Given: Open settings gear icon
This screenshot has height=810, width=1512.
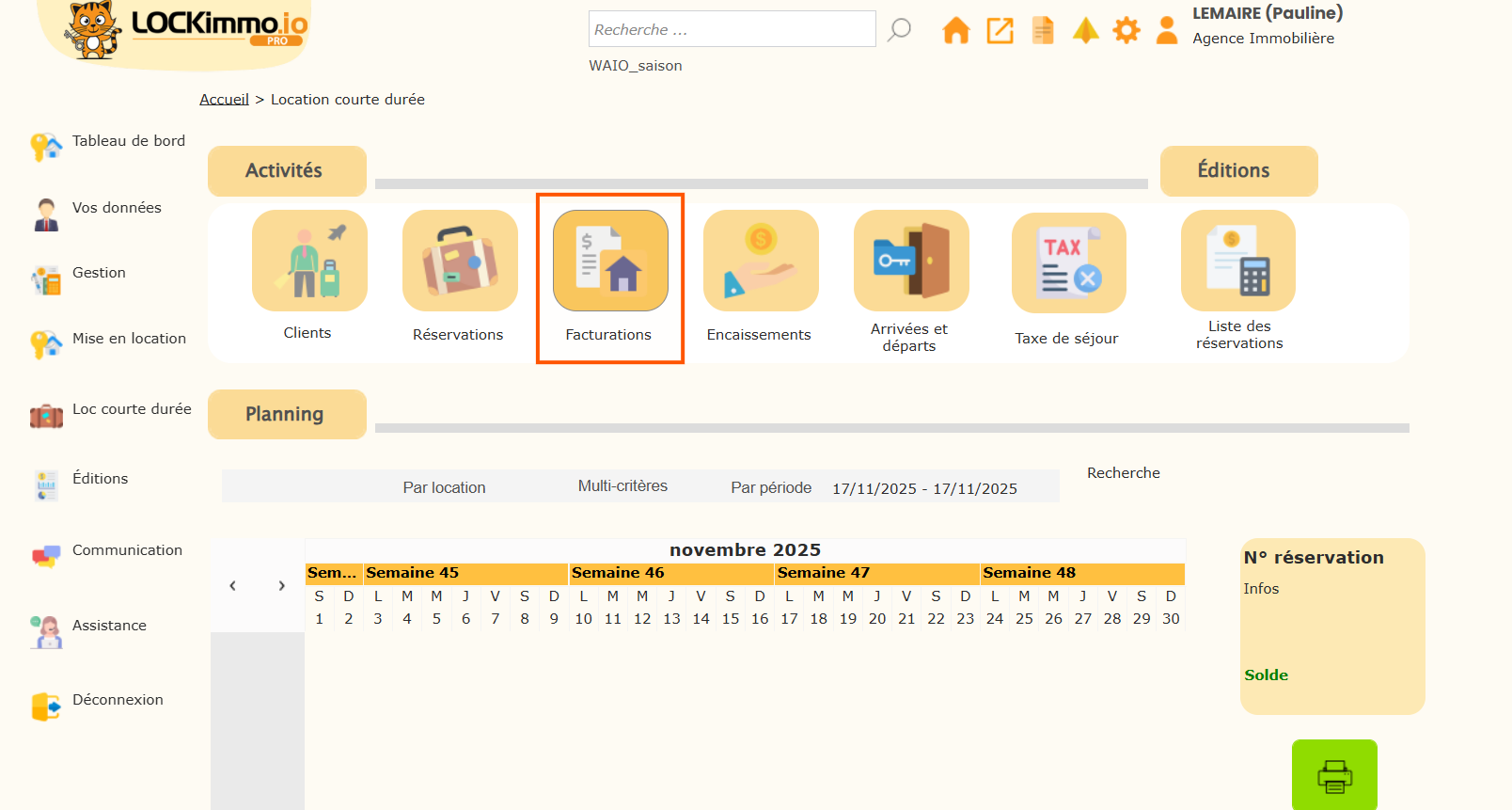Looking at the screenshot, I should (1126, 31).
